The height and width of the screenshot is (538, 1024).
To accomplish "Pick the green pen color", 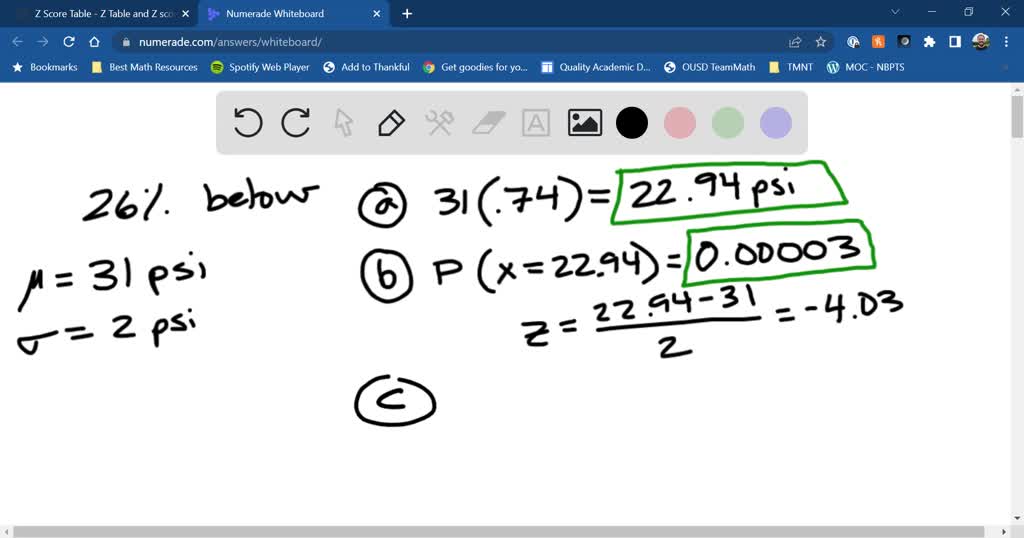I will coord(728,123).
